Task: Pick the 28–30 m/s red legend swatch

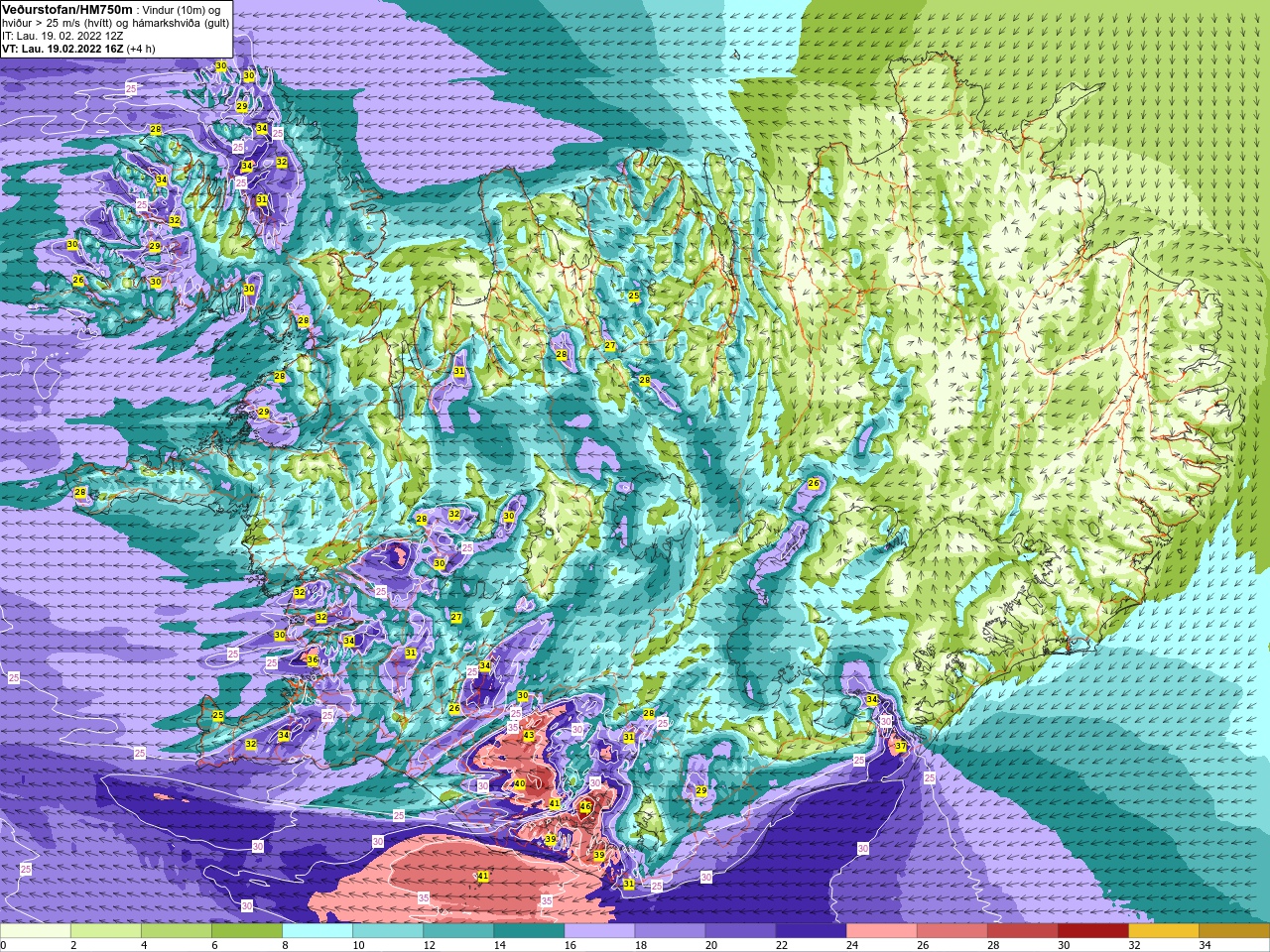Action: point(1022,931)
